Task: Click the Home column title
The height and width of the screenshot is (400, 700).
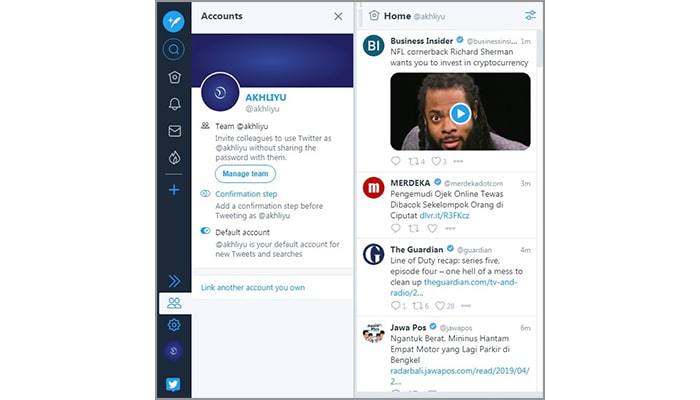Action: click(x=397, y=16)
